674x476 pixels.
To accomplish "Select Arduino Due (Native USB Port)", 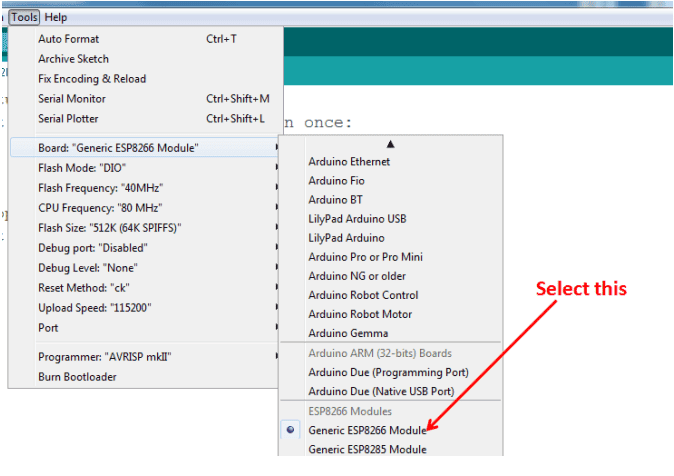I will [x=391, y=391].
